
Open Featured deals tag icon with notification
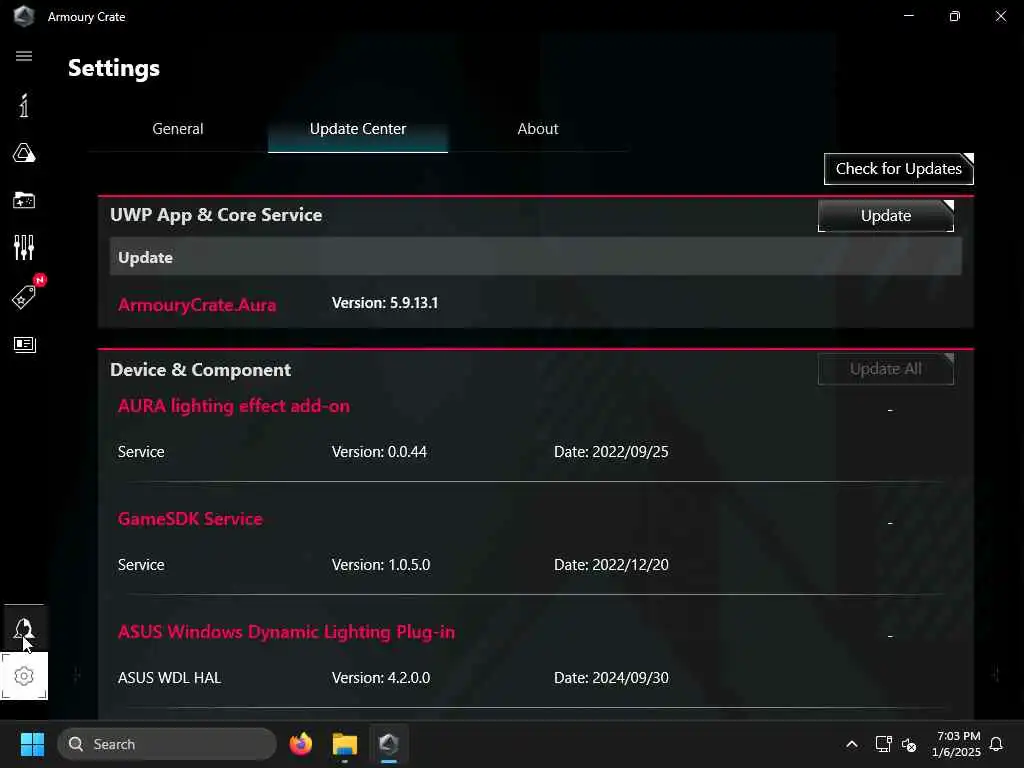pos(26,295)
